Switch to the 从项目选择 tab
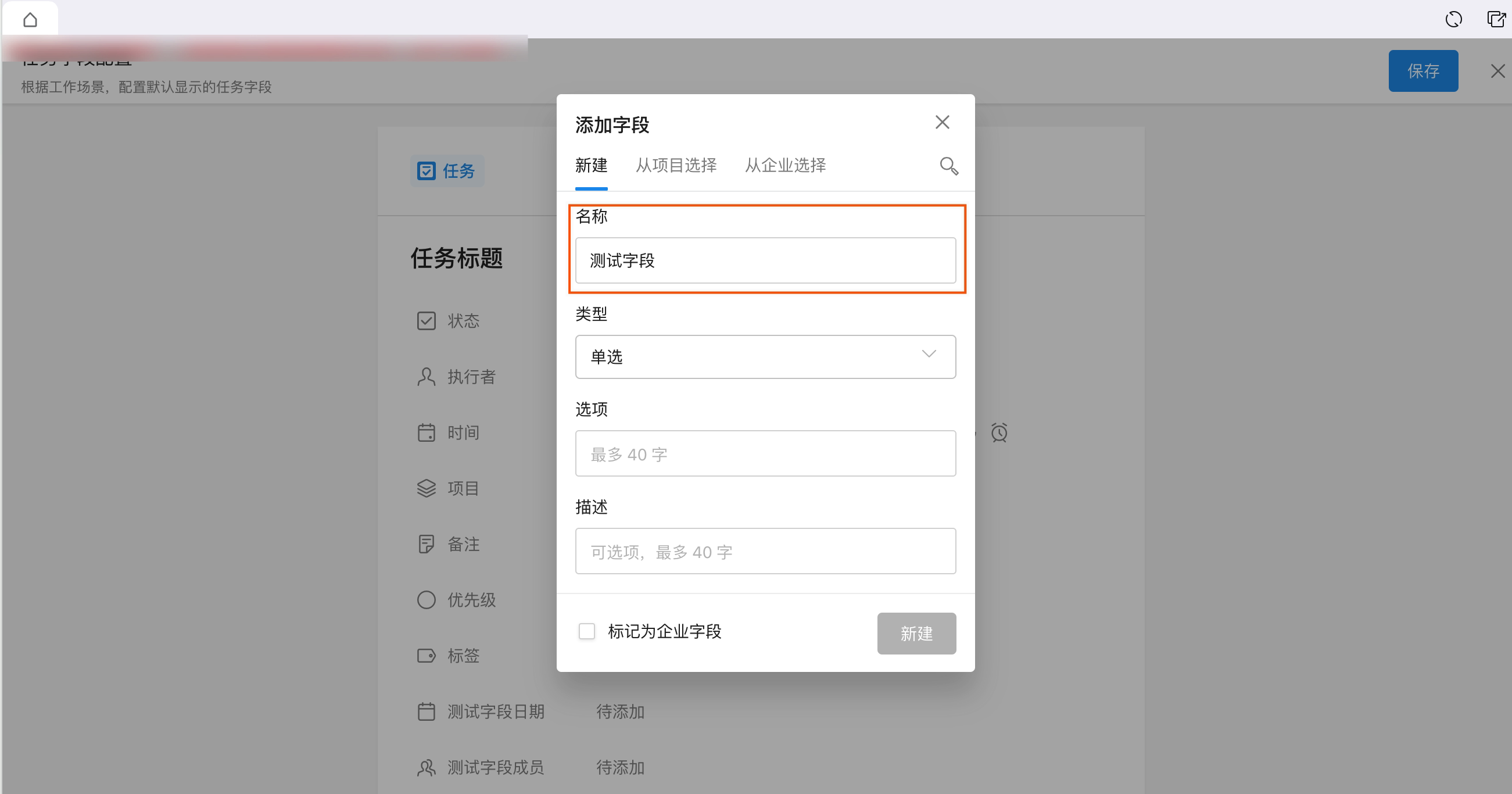The image size is (1512, 794). [x=676, y=166]
